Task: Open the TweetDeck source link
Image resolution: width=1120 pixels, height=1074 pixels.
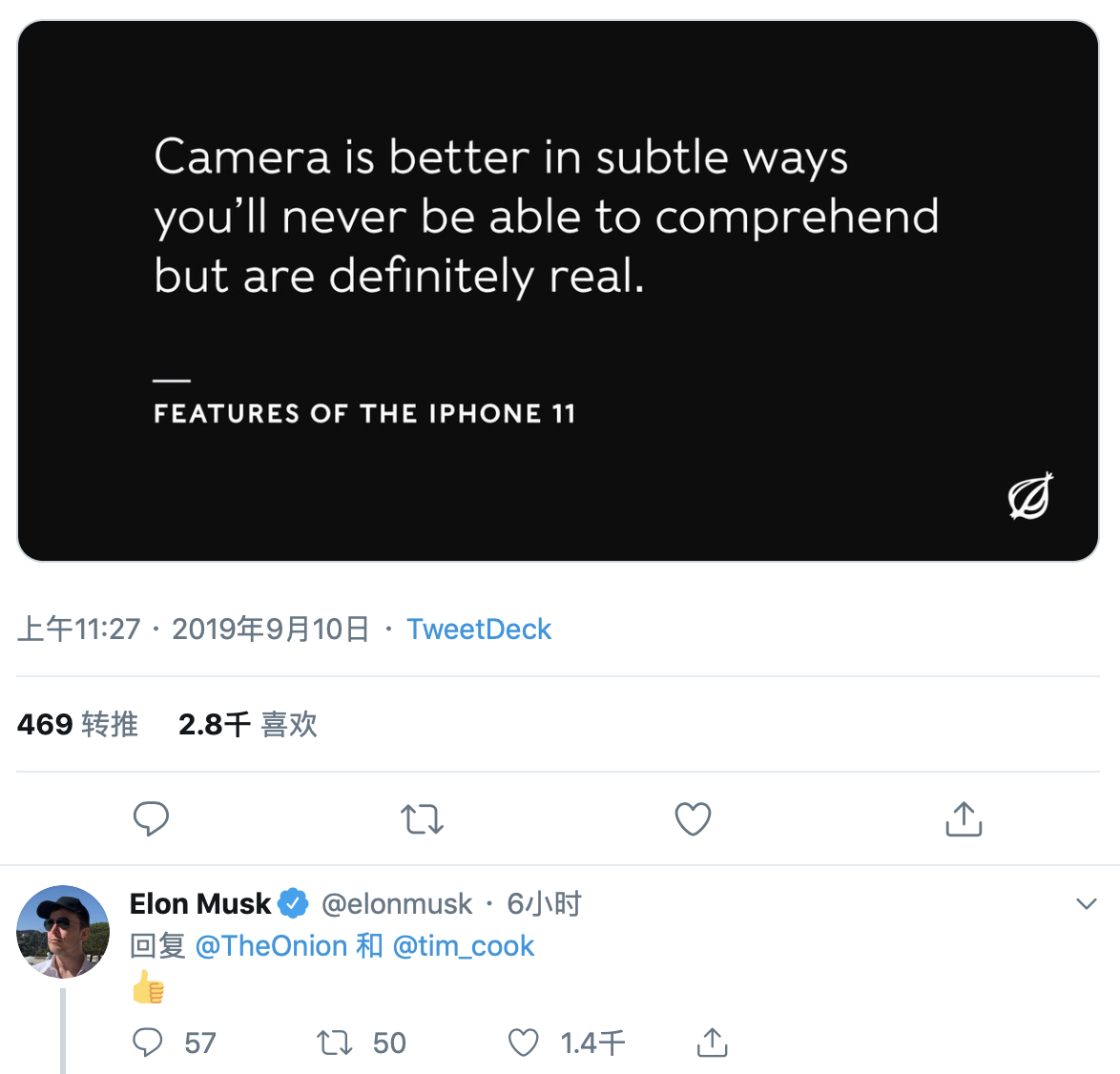Action: pyautogui.click(x=479, y=630)
